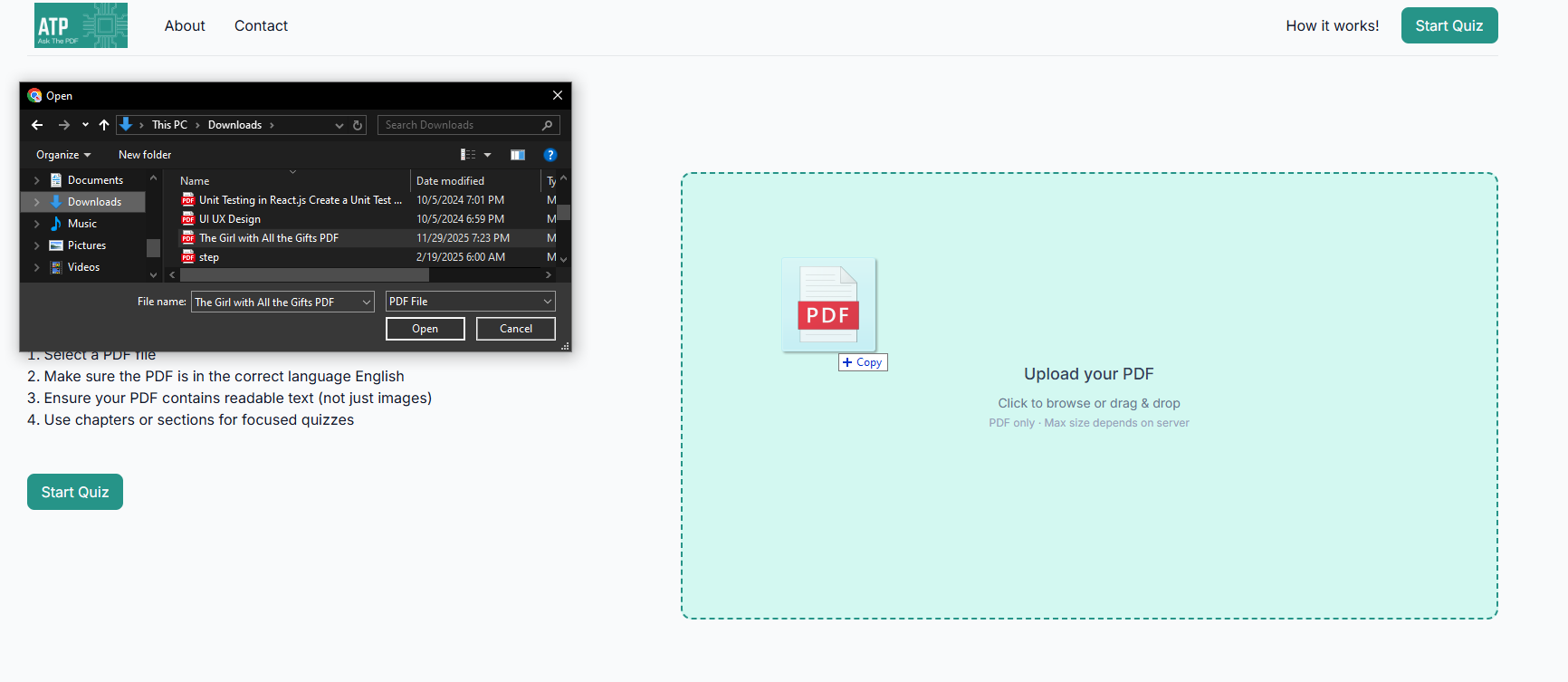
Task: Select Documents in the navigation tree
Action: pos(95,180)
